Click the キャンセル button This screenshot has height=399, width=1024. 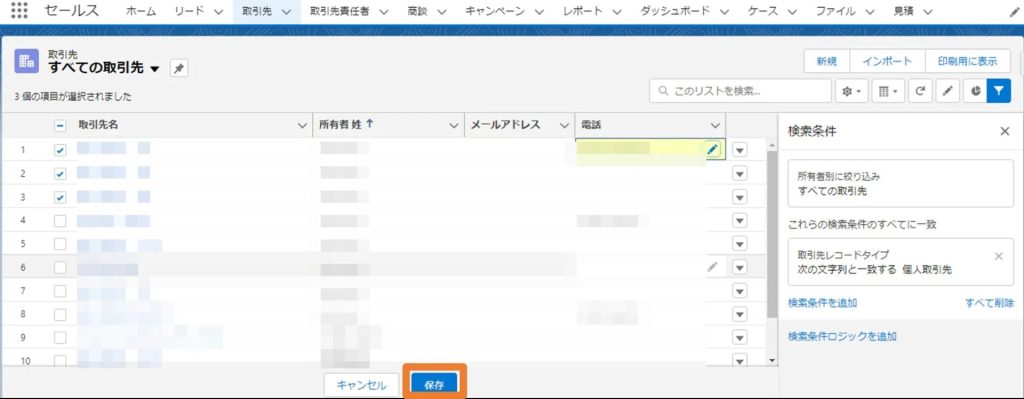pos(361,385)
